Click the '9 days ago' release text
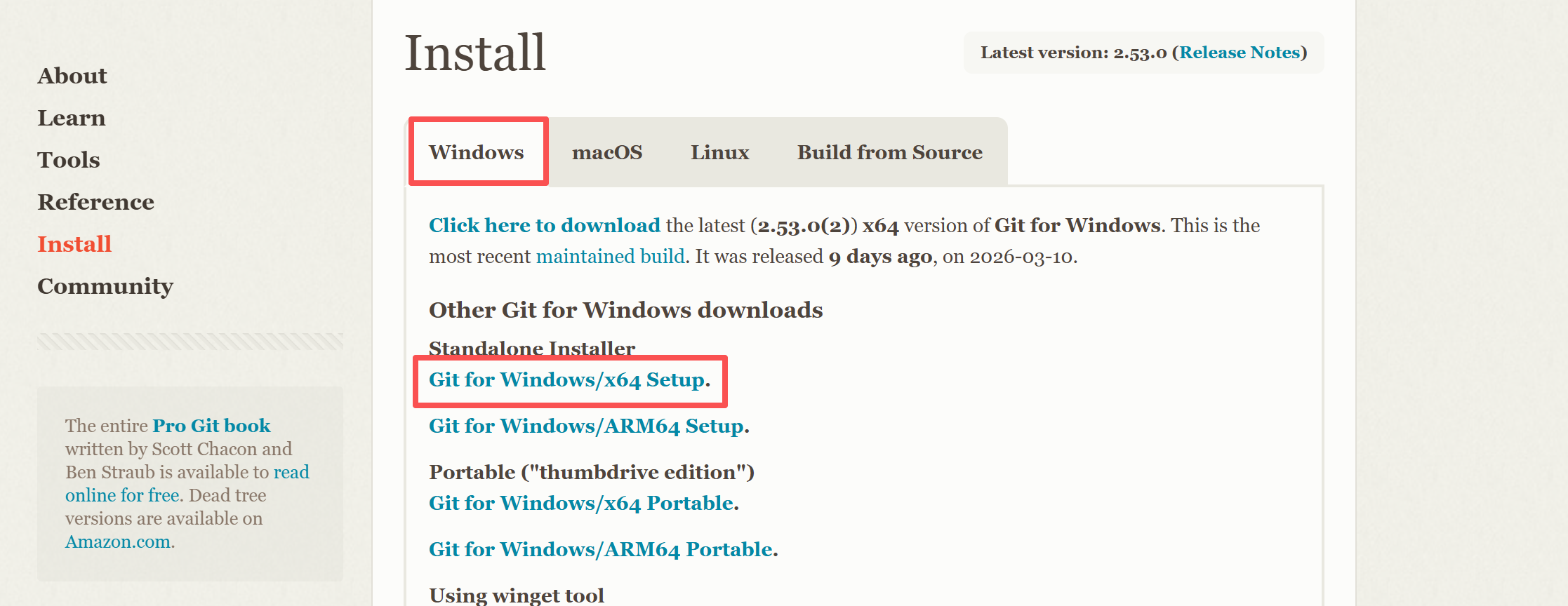 pyautogui.click(x=880, y=257)
